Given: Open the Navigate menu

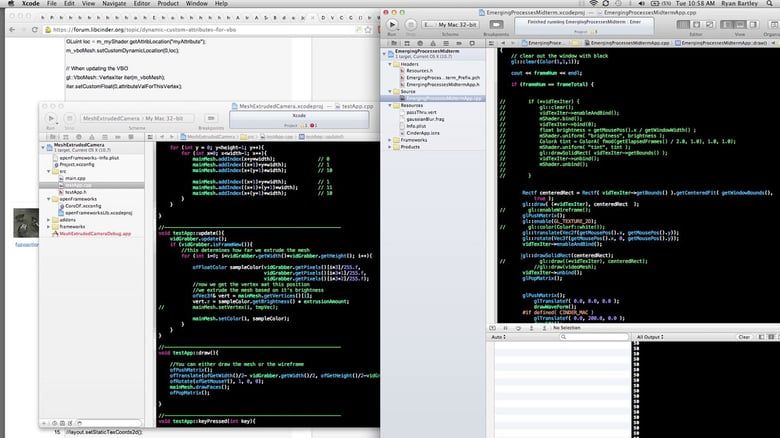Looking at the screenshot, I should coord(114,3).
